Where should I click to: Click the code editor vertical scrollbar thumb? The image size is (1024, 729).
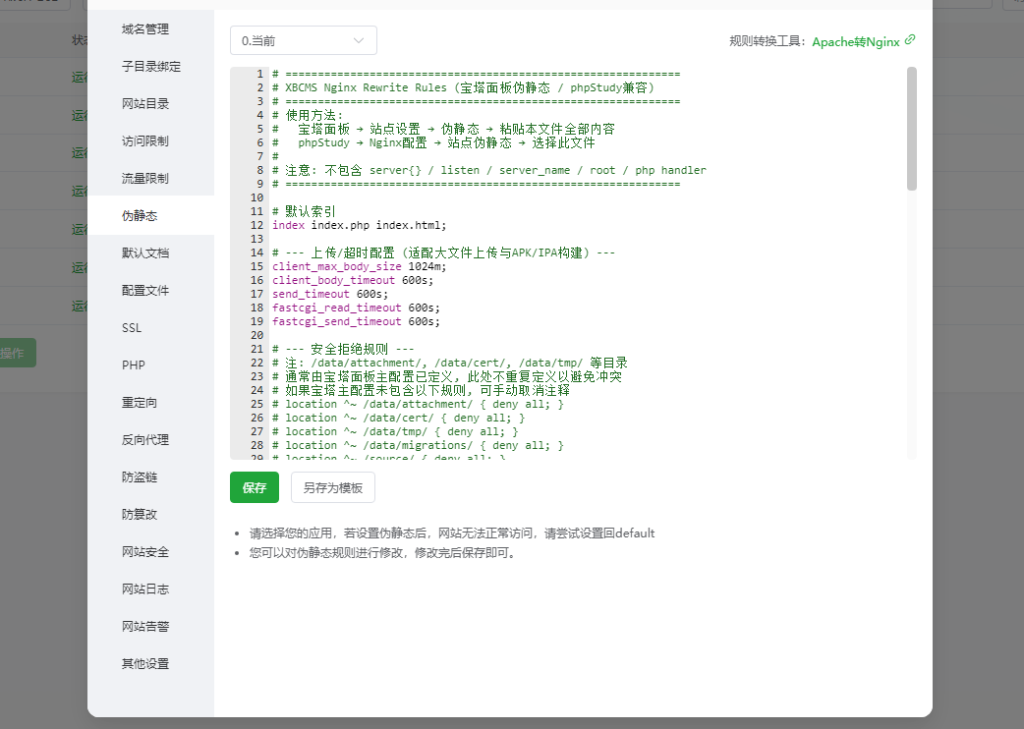tap(912, 129)
